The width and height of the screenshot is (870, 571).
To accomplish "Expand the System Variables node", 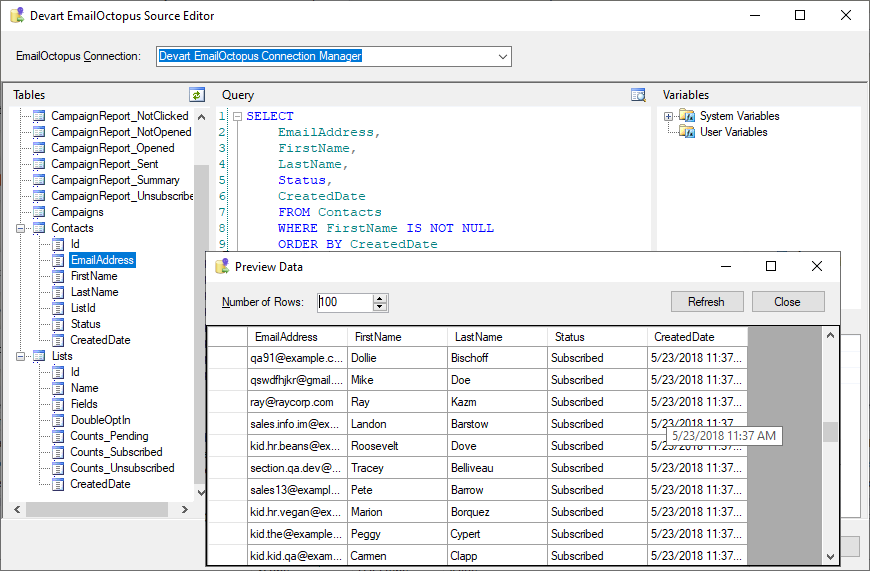I will coord(668,116).
